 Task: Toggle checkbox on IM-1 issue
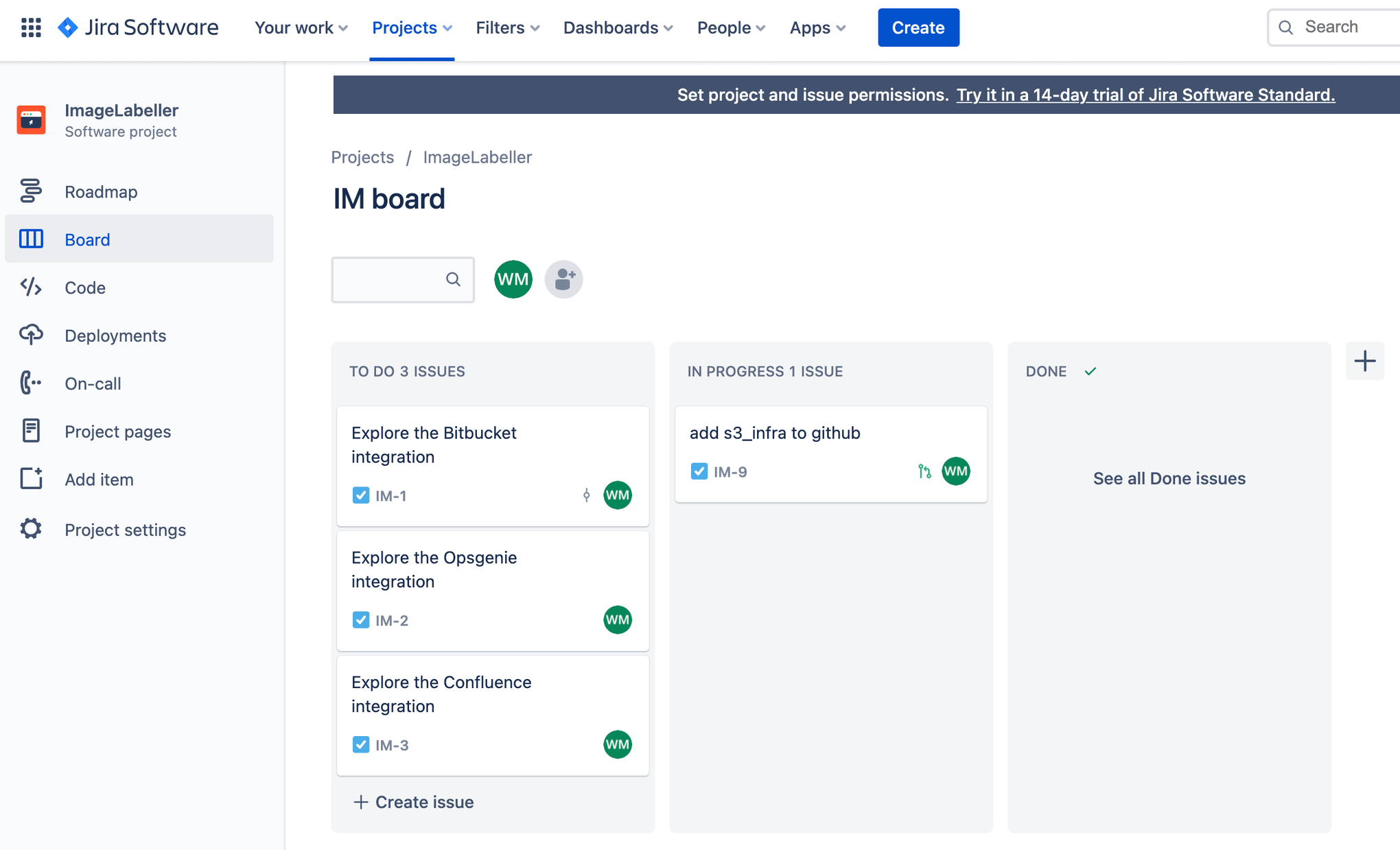coord(360,494)
